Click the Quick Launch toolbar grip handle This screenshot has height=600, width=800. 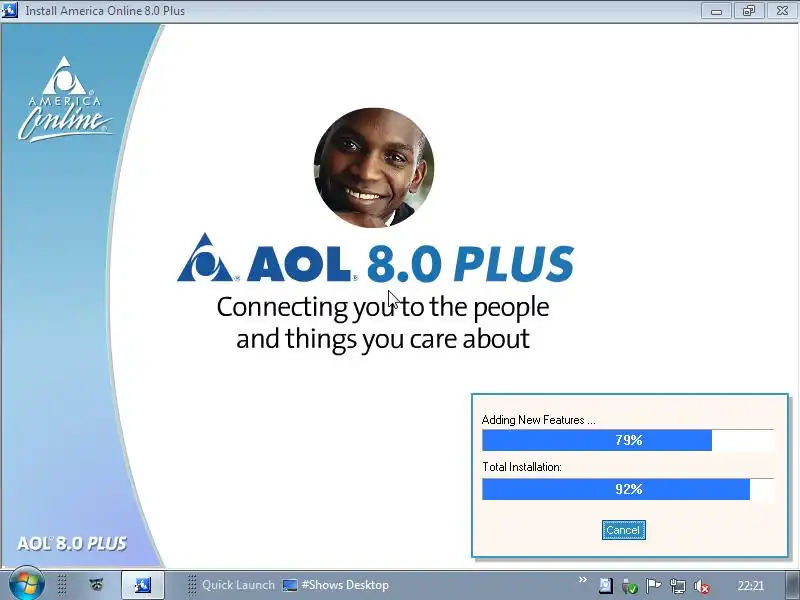(x=192, y=585)
